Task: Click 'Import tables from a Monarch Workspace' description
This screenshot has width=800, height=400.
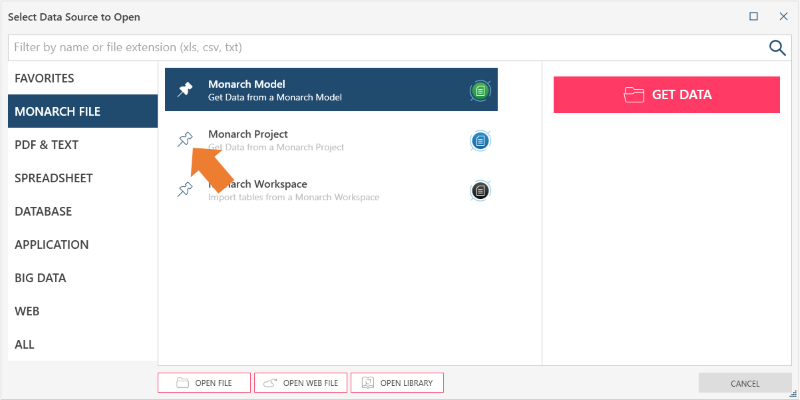Action: point(294,197)
